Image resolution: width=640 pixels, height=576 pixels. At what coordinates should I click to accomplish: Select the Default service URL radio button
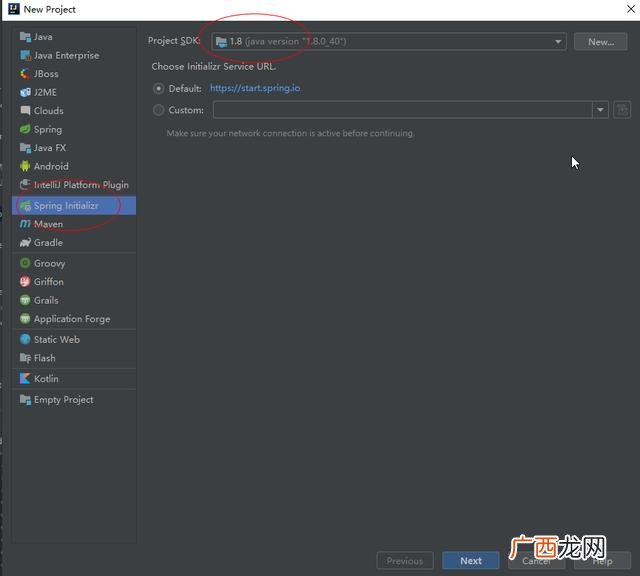pyautogui.click(x=158, y=89)
